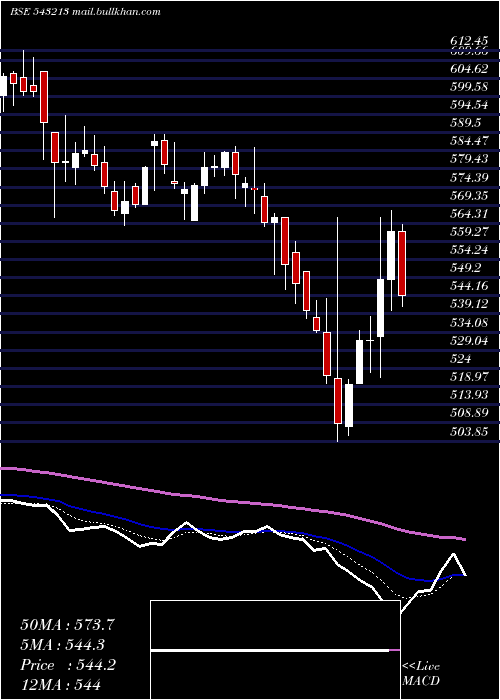Click the 569.35 price label

pos(469,196)
